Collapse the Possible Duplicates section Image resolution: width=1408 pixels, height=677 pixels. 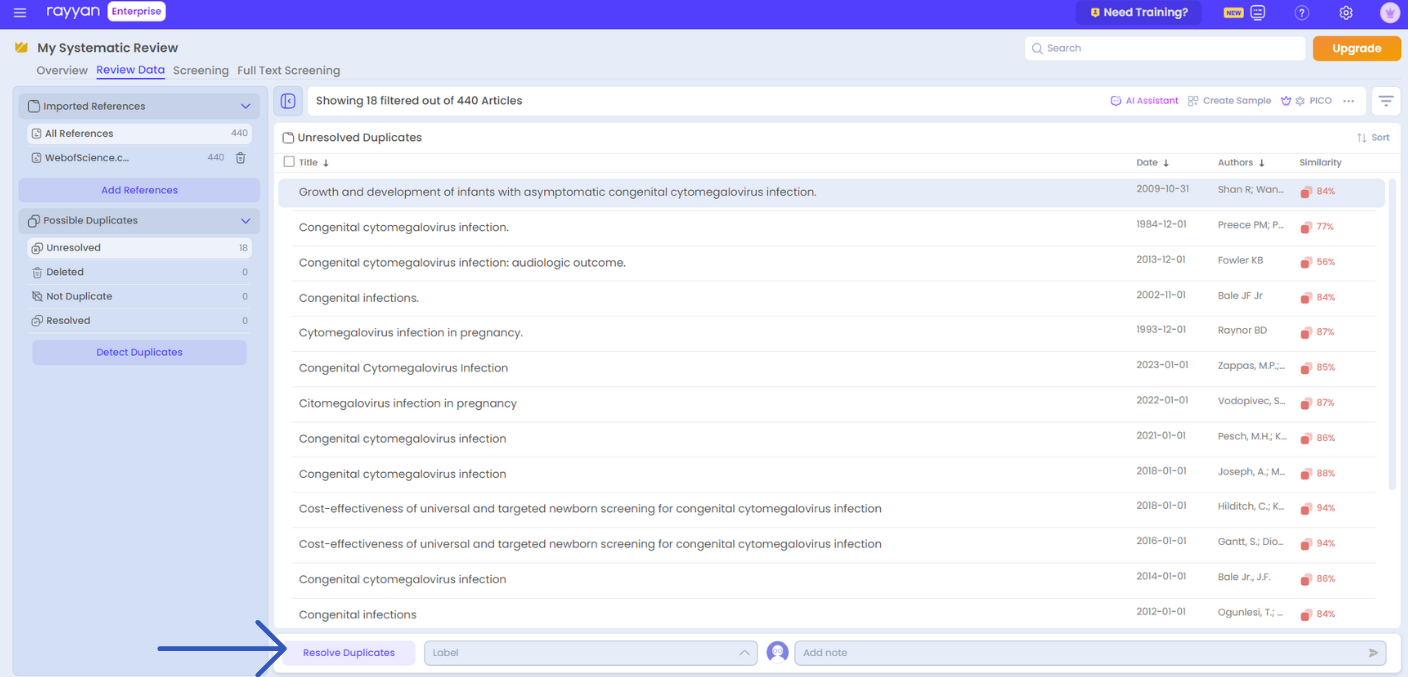pos(245,221)
